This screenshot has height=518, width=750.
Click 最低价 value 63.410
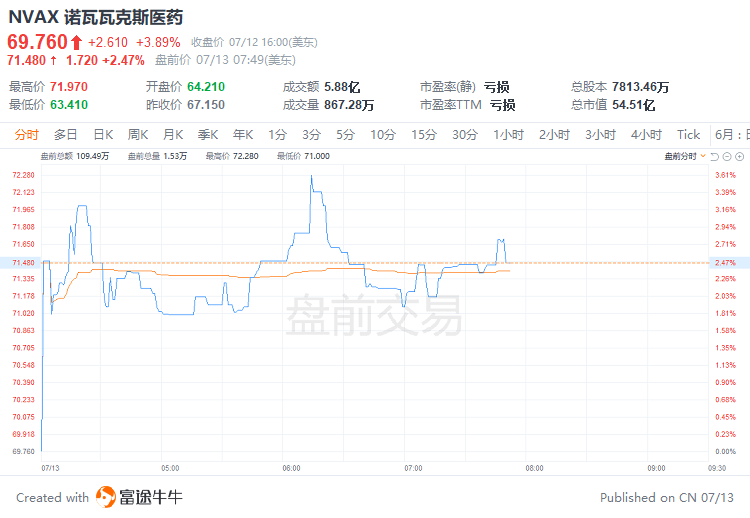pyautogui.click(x=69, y=105)
